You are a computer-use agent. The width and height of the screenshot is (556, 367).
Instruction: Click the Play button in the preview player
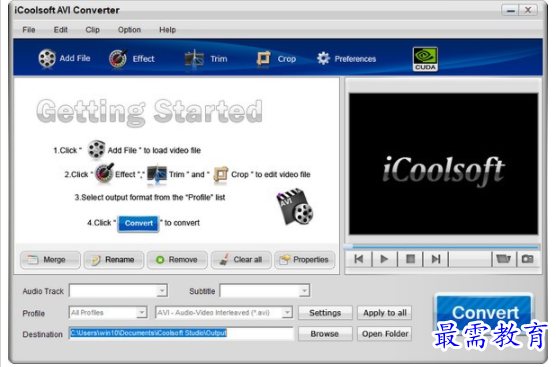click(x=384, y=259)
